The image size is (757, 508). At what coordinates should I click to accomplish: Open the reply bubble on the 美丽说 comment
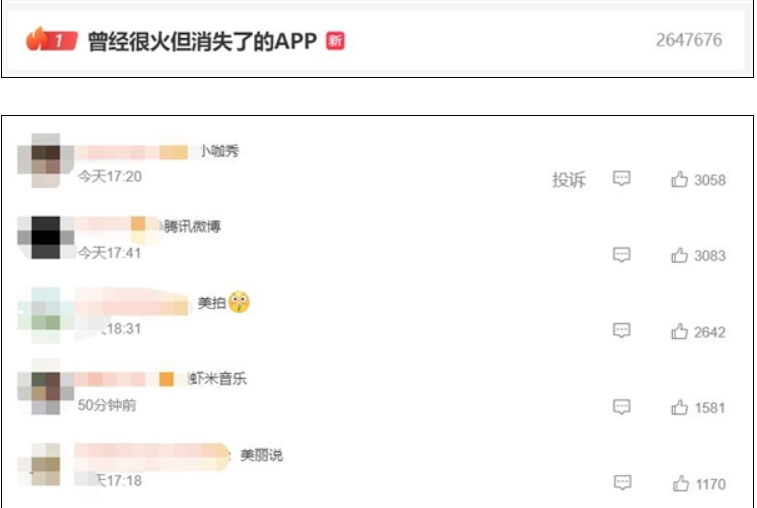click(x=622, y=482)
